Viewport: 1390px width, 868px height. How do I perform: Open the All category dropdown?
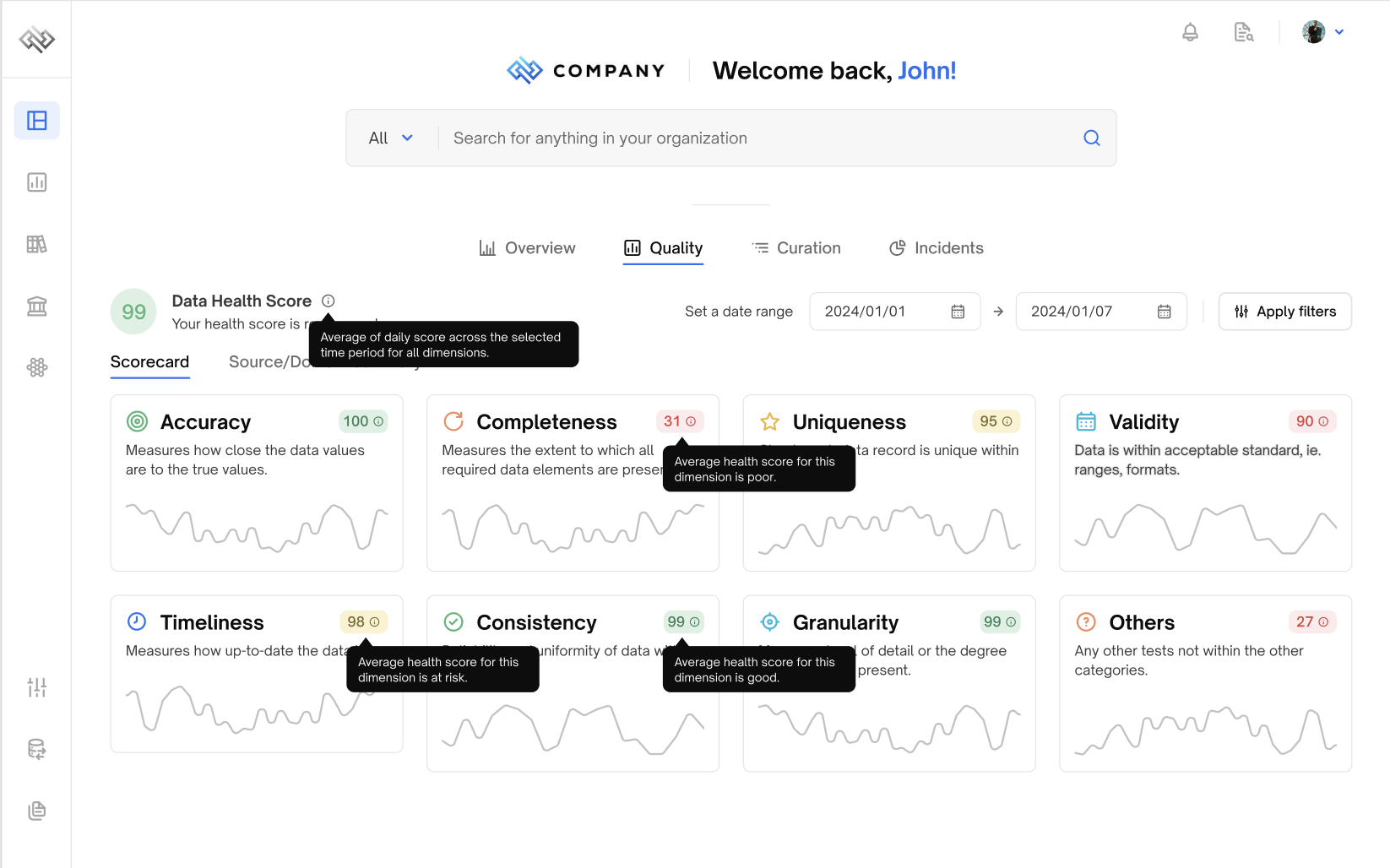pyautogui.click(x=391, y=138)
